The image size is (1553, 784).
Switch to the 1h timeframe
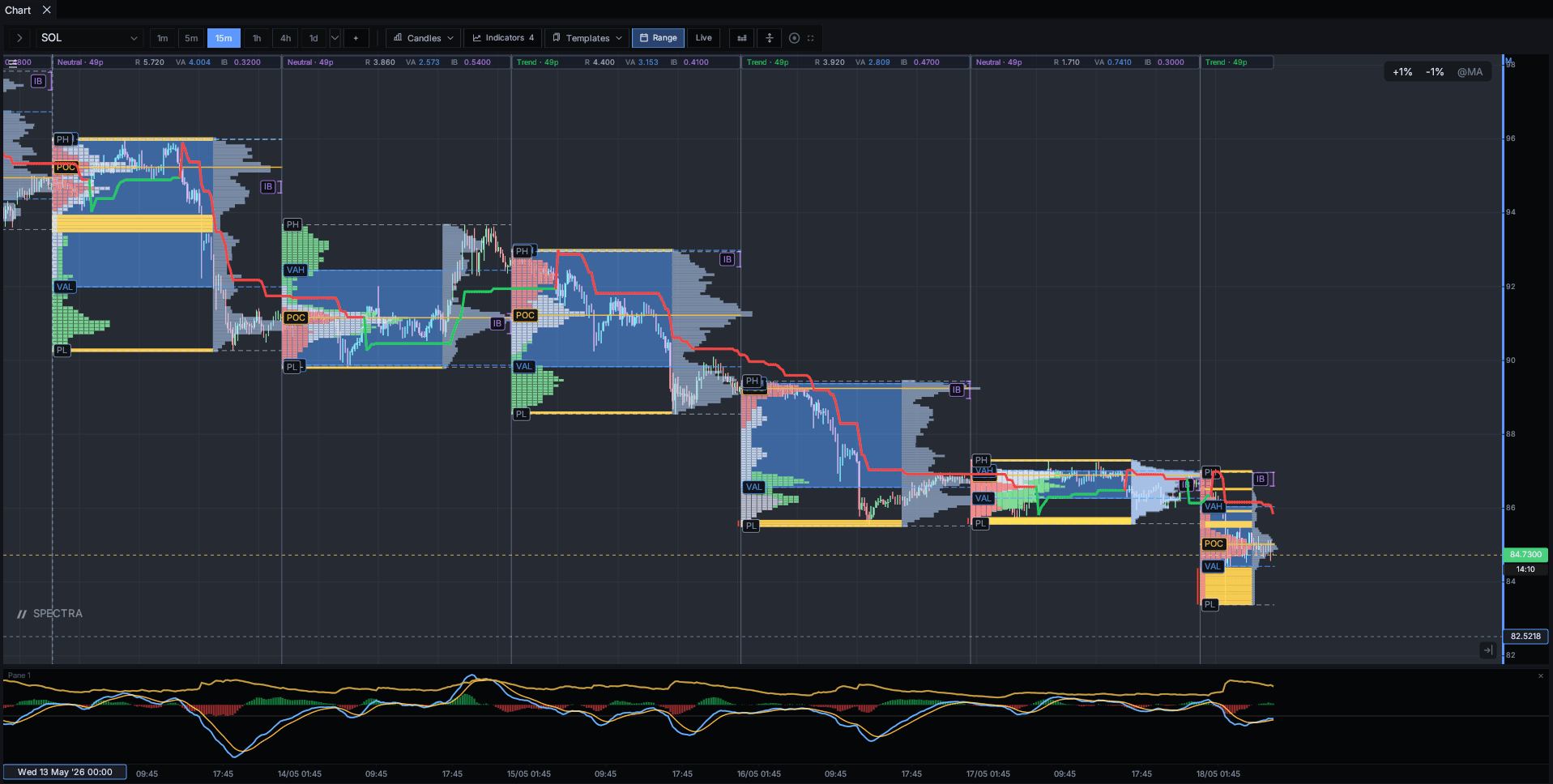coord(257,38)
